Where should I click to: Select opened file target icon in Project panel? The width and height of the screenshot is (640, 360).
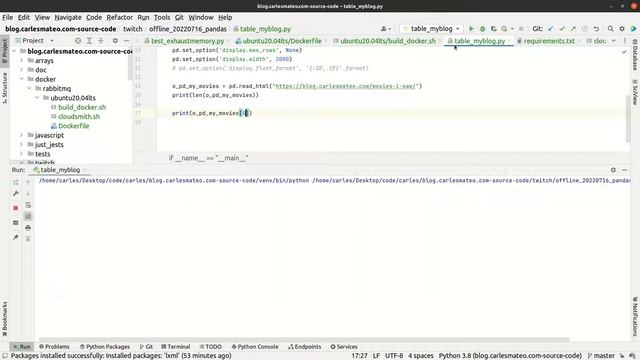[x=78, y=41]
